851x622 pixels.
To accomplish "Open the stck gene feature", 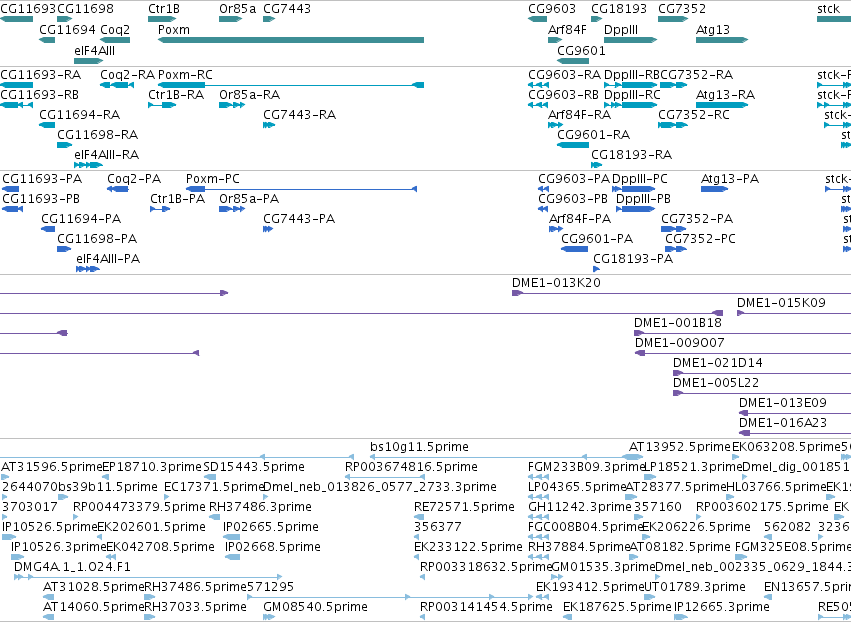I will click(834, 19).
